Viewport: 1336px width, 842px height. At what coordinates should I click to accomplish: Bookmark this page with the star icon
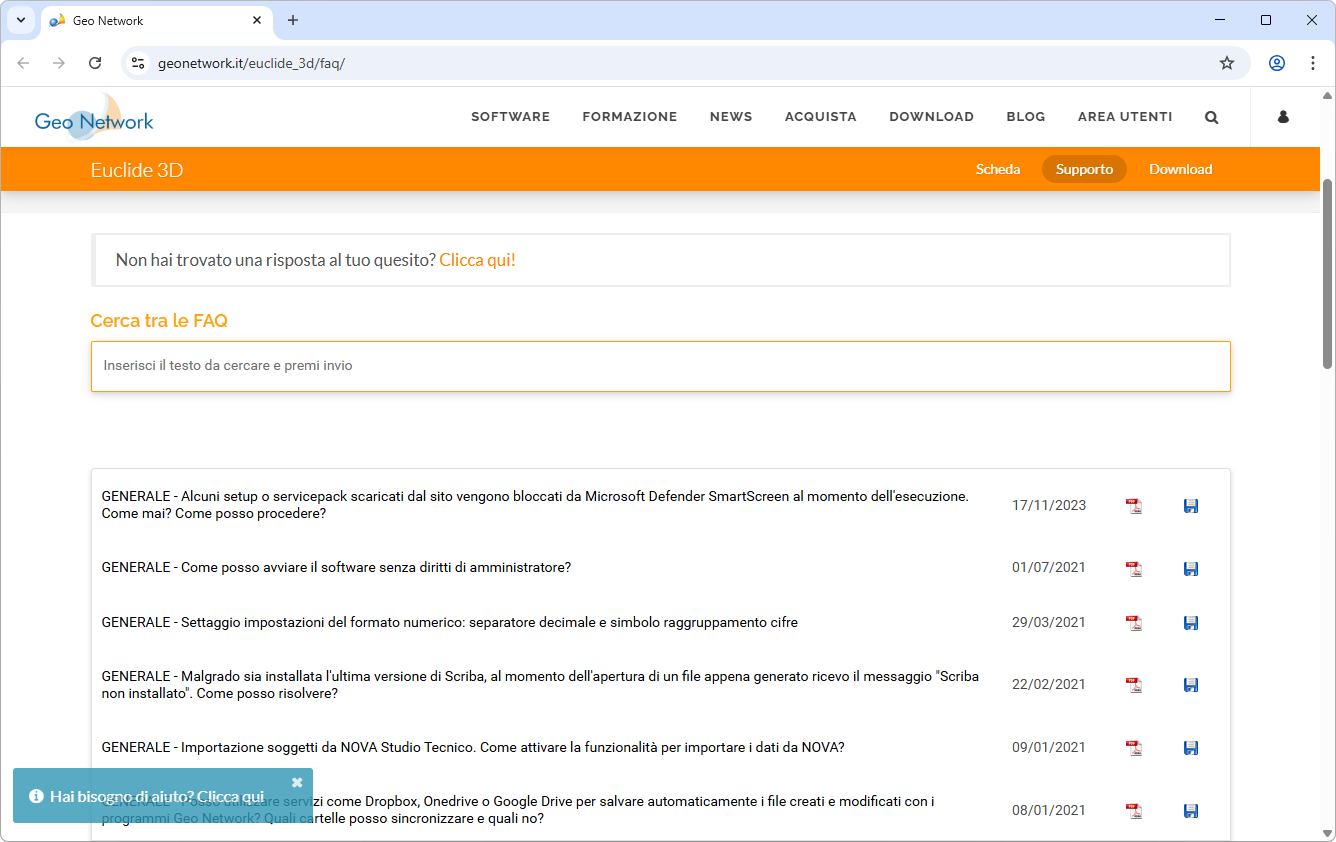point(1227,63)
